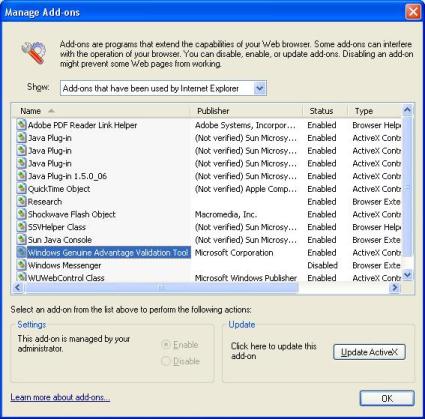Click the Shockwave Flash Object icon
The image size is (425, 419).
[x=21, y=214]
